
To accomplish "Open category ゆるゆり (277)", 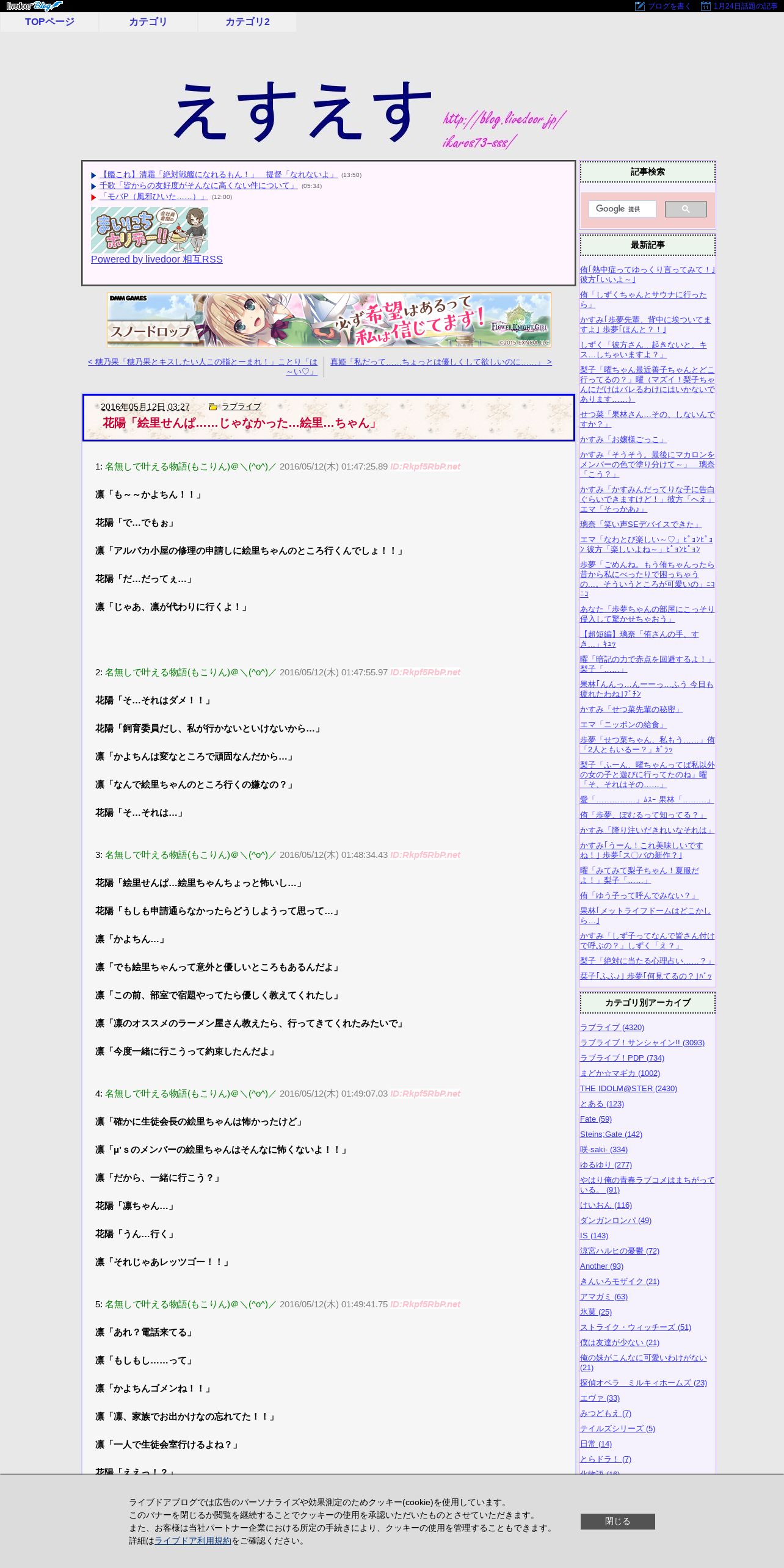I will tap(606, 1165).
